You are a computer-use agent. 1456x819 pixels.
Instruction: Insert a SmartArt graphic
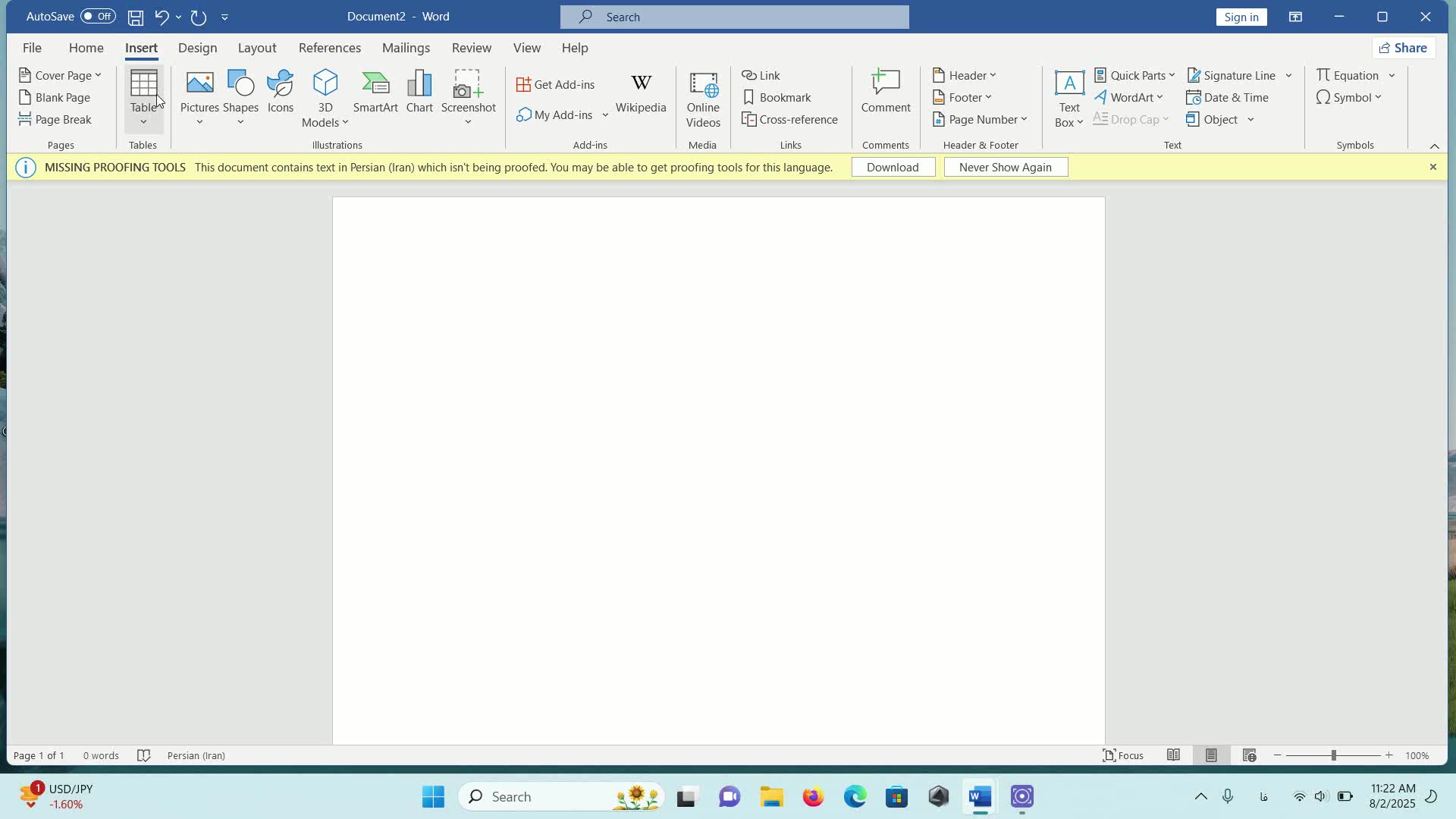(375, 93)
